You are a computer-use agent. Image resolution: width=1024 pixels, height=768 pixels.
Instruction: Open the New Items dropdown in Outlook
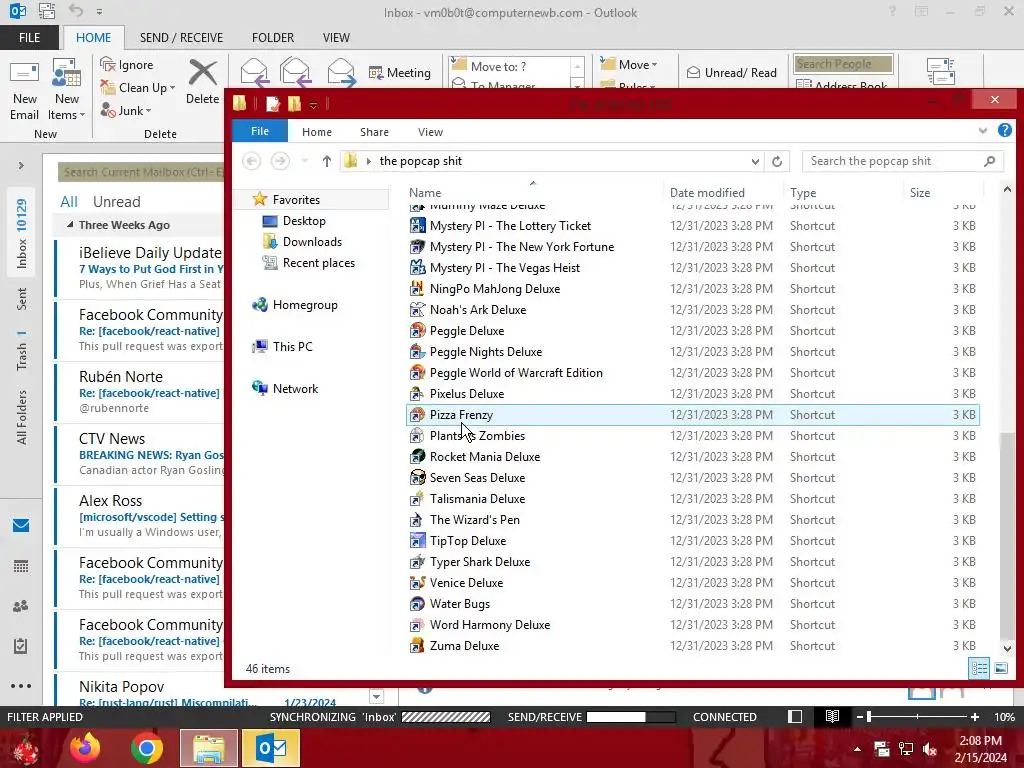[66, 89]
